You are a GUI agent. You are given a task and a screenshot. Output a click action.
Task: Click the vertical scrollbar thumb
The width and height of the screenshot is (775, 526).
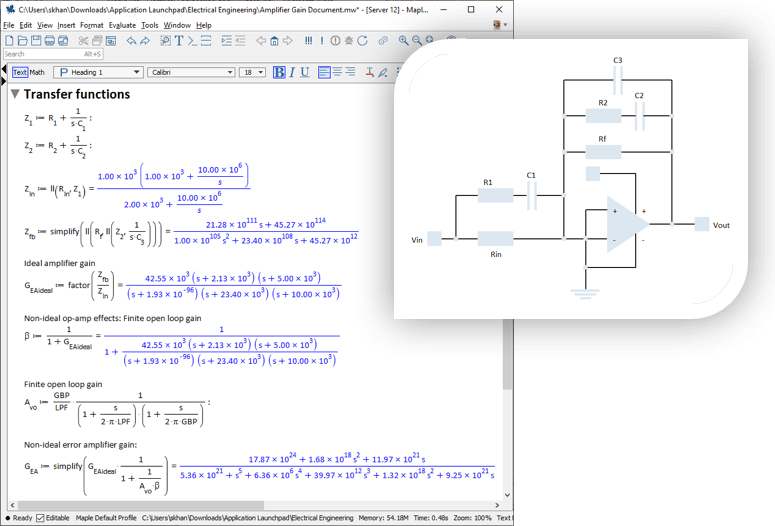[x=507, y=354]
